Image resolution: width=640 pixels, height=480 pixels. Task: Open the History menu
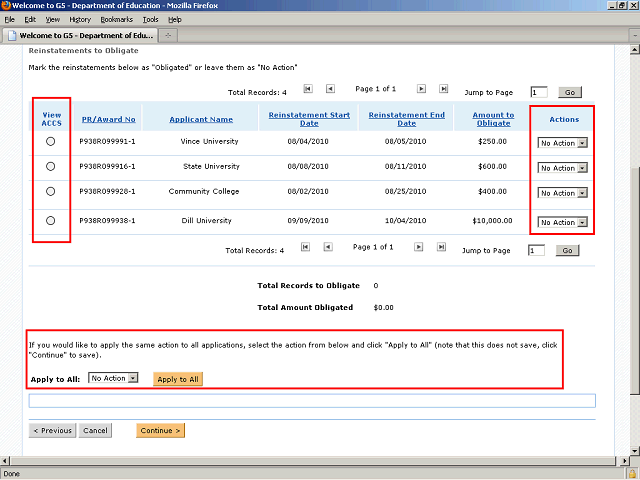[x=80, y=19]
